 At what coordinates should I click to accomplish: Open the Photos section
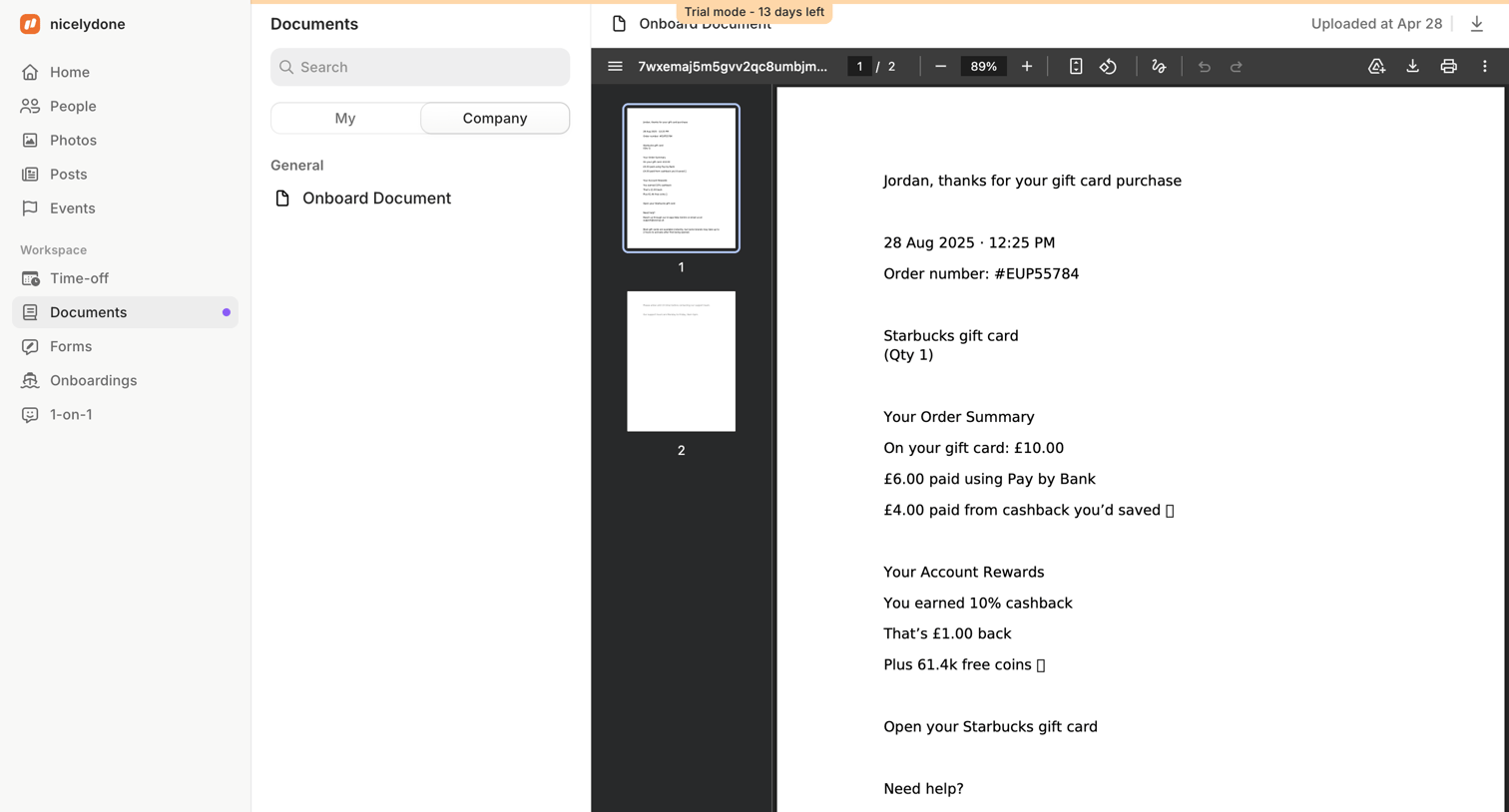click(125, 140)
